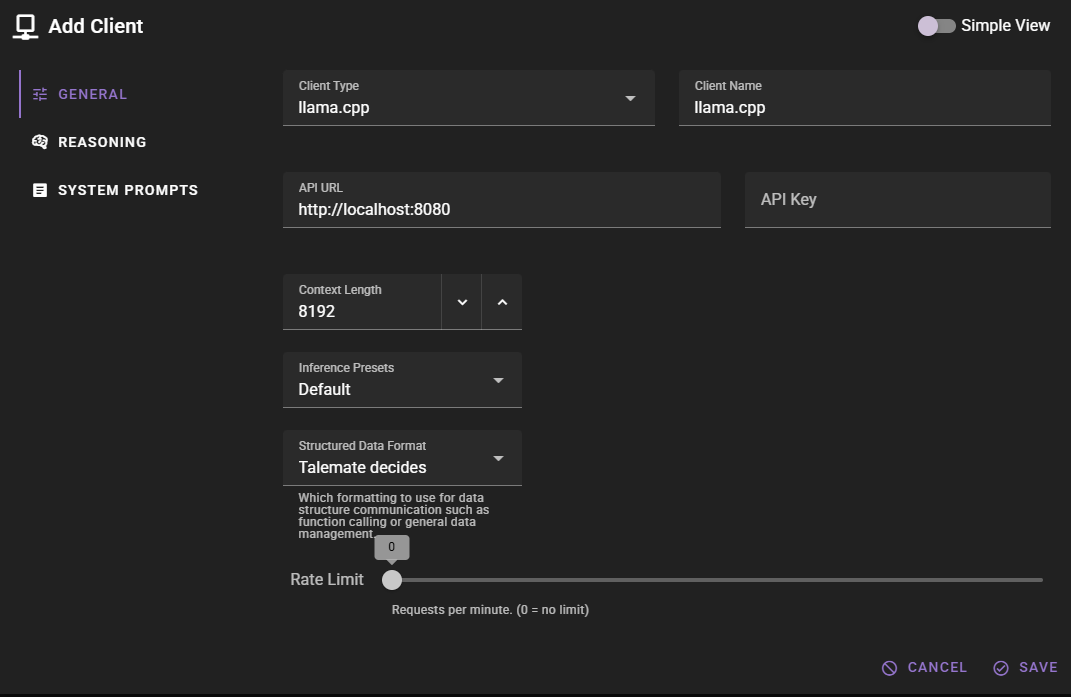Switch to the Reasoning tab
This screenshot has height=697, width=1071.
point(102,142)
